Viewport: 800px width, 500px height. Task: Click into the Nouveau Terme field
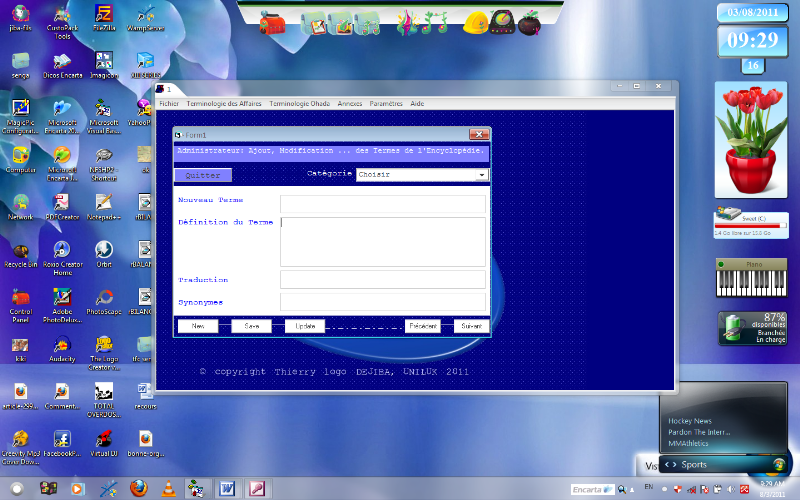point(383,204)
